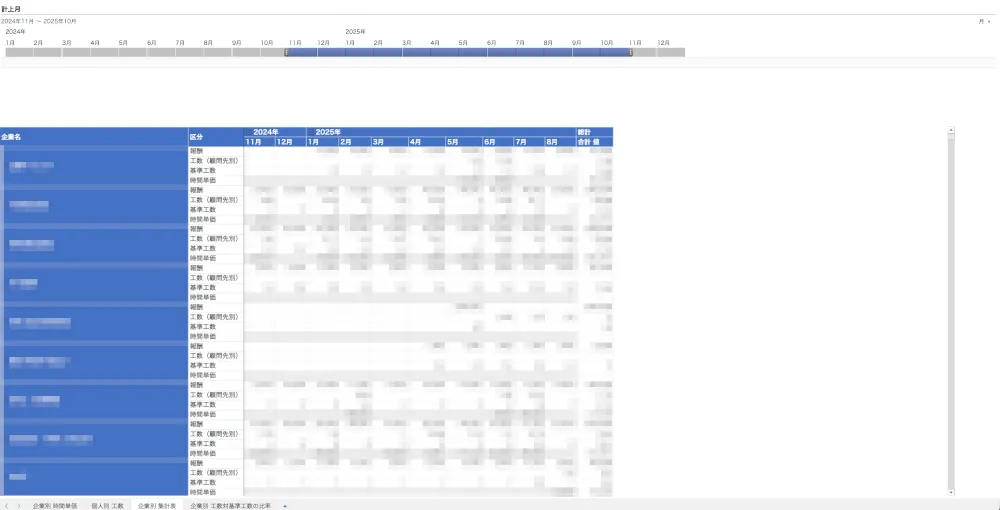
Task: Select 2024年 1月 segment in the timeline
Action: [x=19, y=52]
